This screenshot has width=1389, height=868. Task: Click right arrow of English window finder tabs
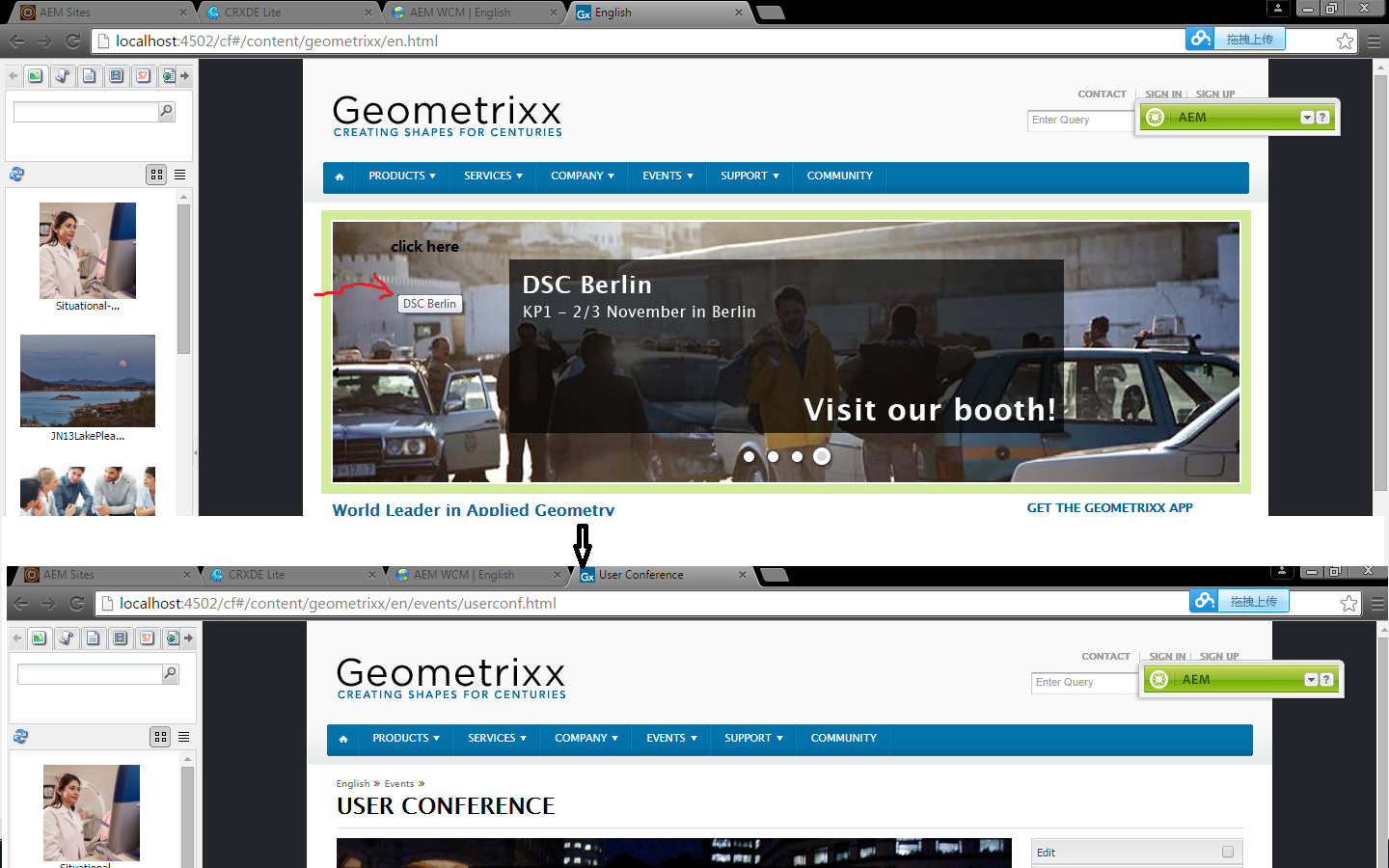pos(184,76)
